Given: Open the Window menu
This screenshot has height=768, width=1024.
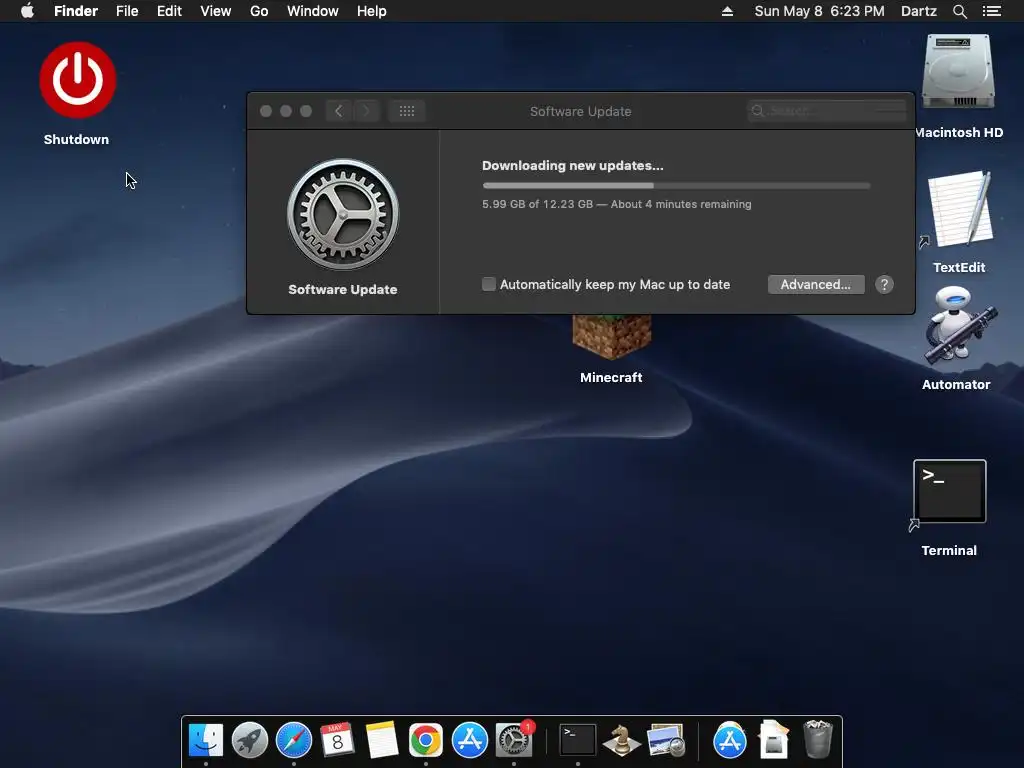Looking at the screenshot, I should (x=313, y=11).
